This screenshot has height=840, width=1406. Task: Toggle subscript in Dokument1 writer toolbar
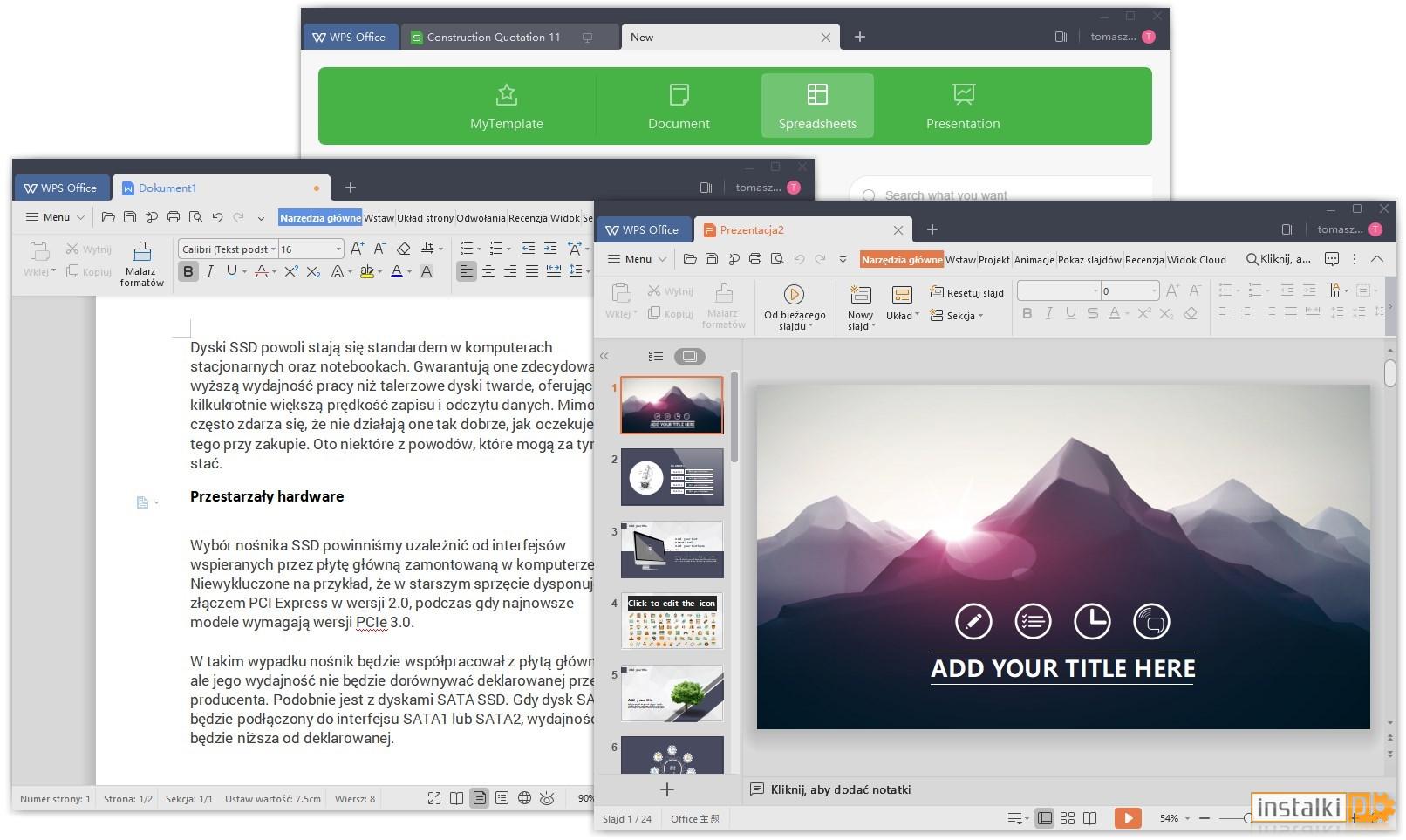pyautogui.click(x=313, y=271)
